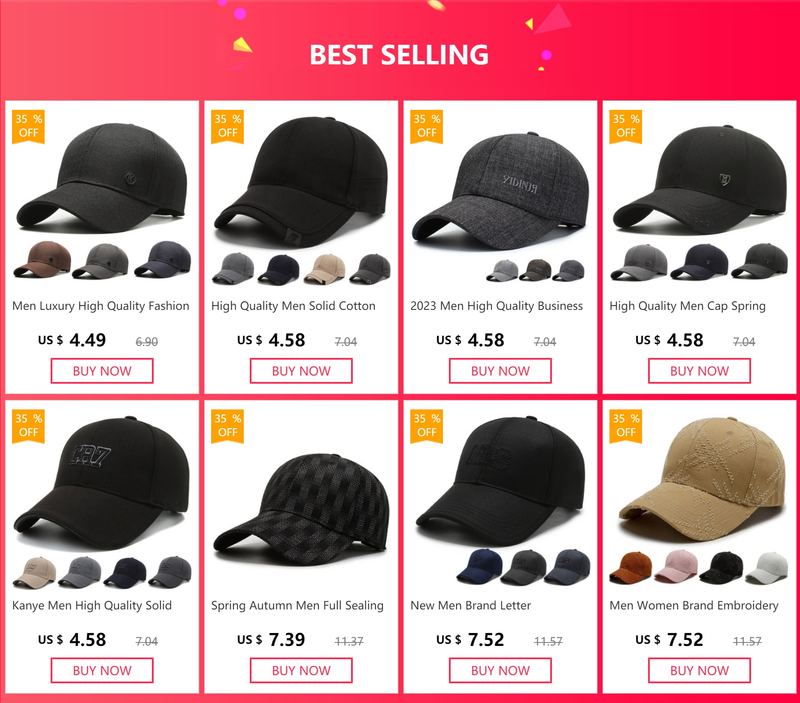This screenshot has height=703, width=800.
Task: Click the 35% OFF badge on Kanye Men cap
Action: coord(29,426)
